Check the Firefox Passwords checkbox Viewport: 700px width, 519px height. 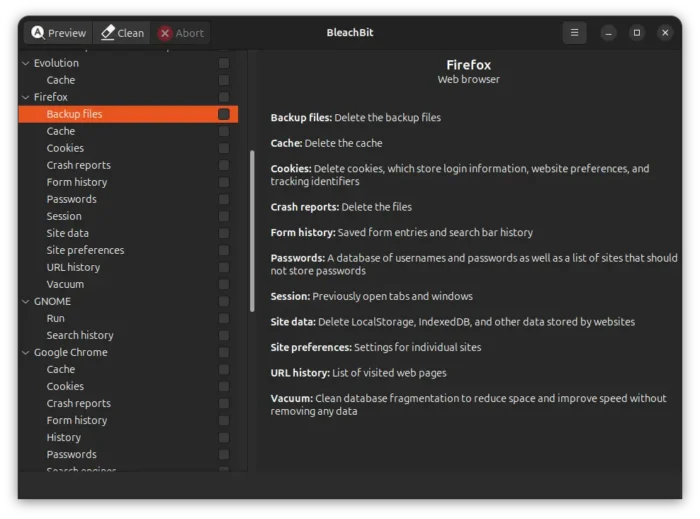point(224,199)
